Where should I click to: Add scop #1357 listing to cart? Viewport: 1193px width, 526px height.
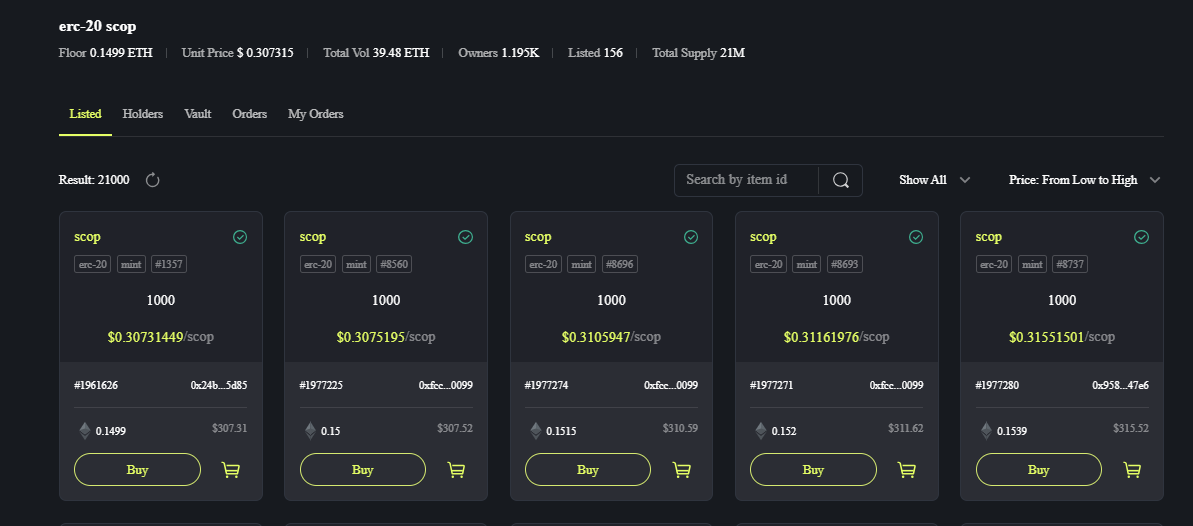point(231,470)
